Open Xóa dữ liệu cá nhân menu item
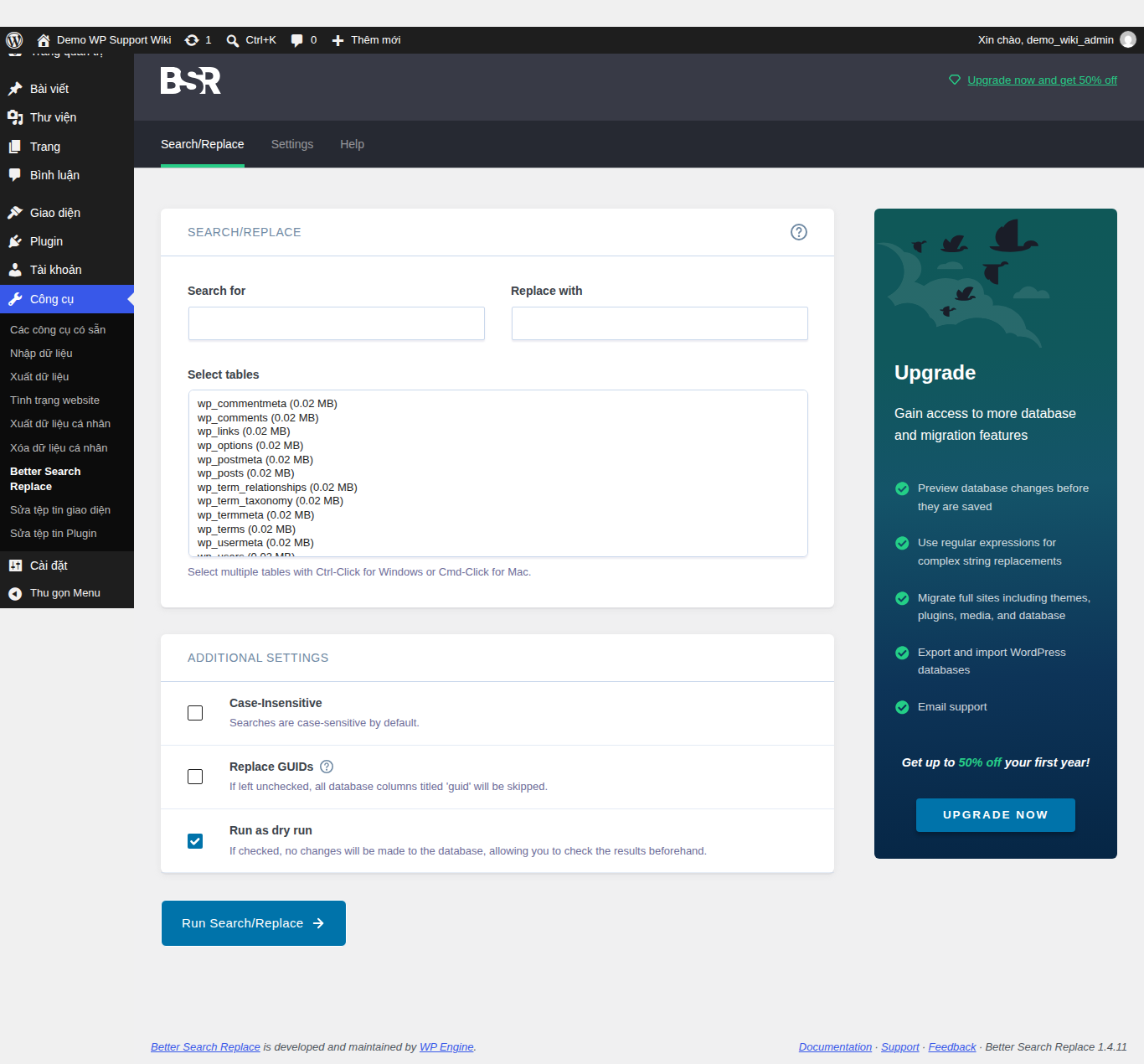Viewport: 1144px width, 1064px height. click(59, 448)
